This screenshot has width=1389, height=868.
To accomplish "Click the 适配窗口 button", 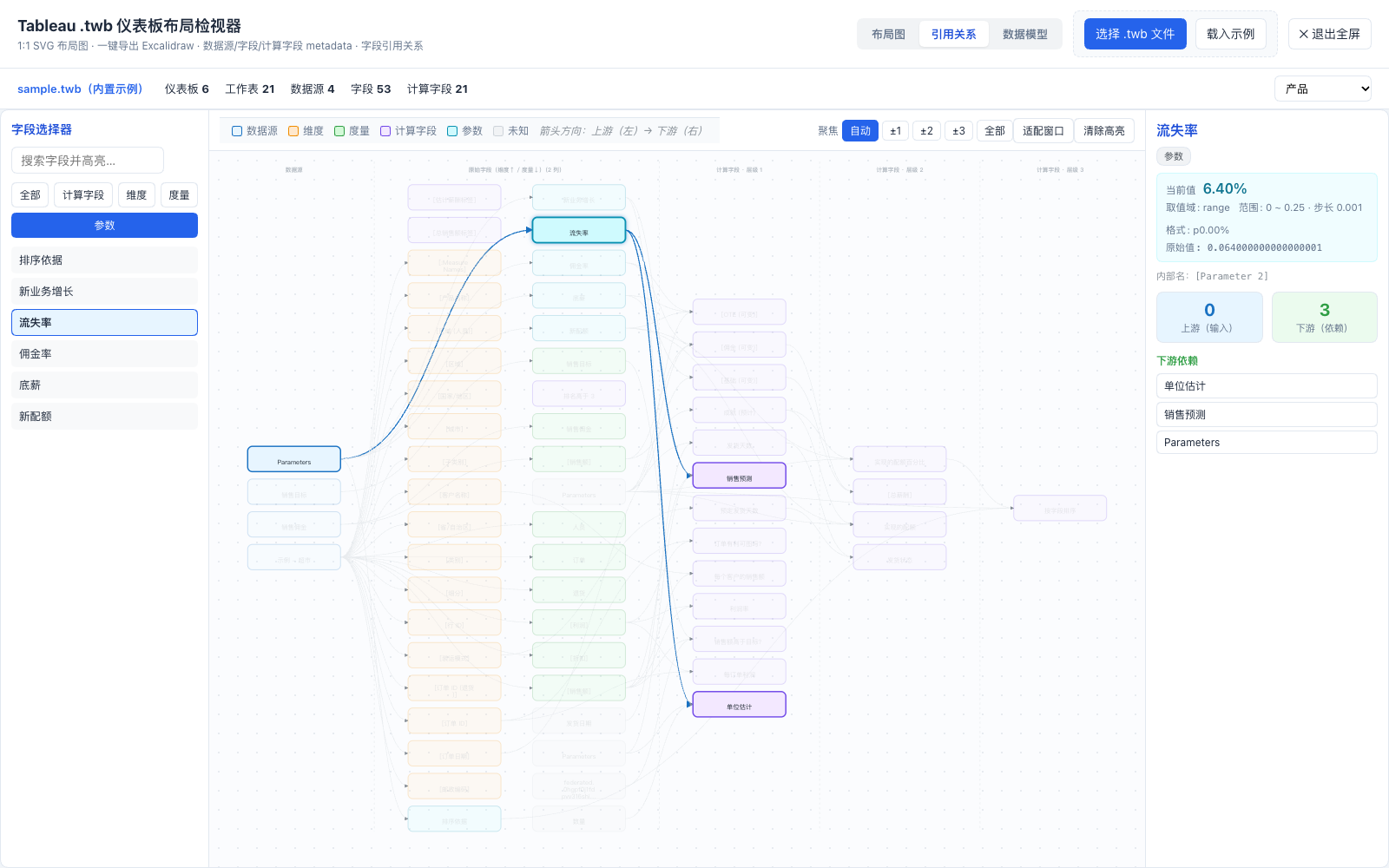I will [x=1043, y=131].
